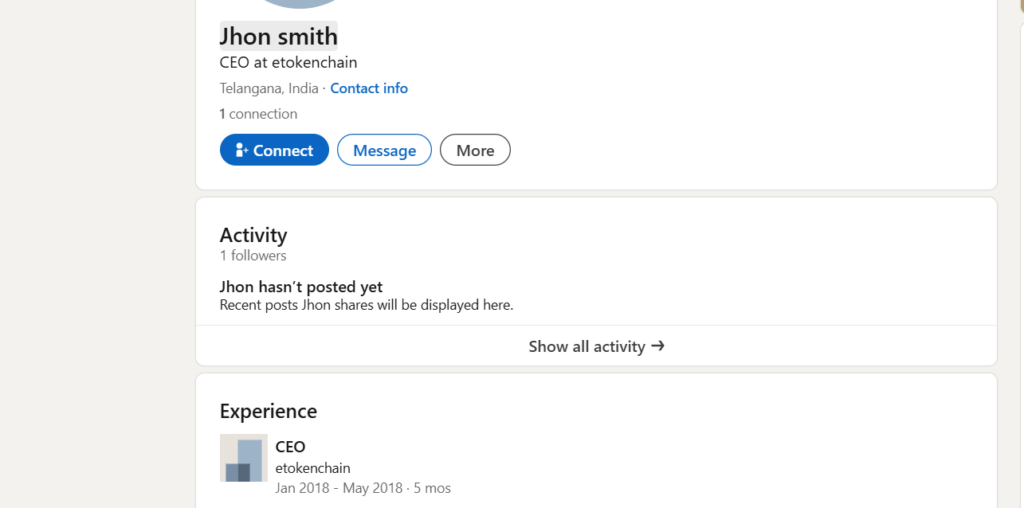Select the CEO job title in Experience
Screen dimensions: 1024x508
tap(290, 447)
